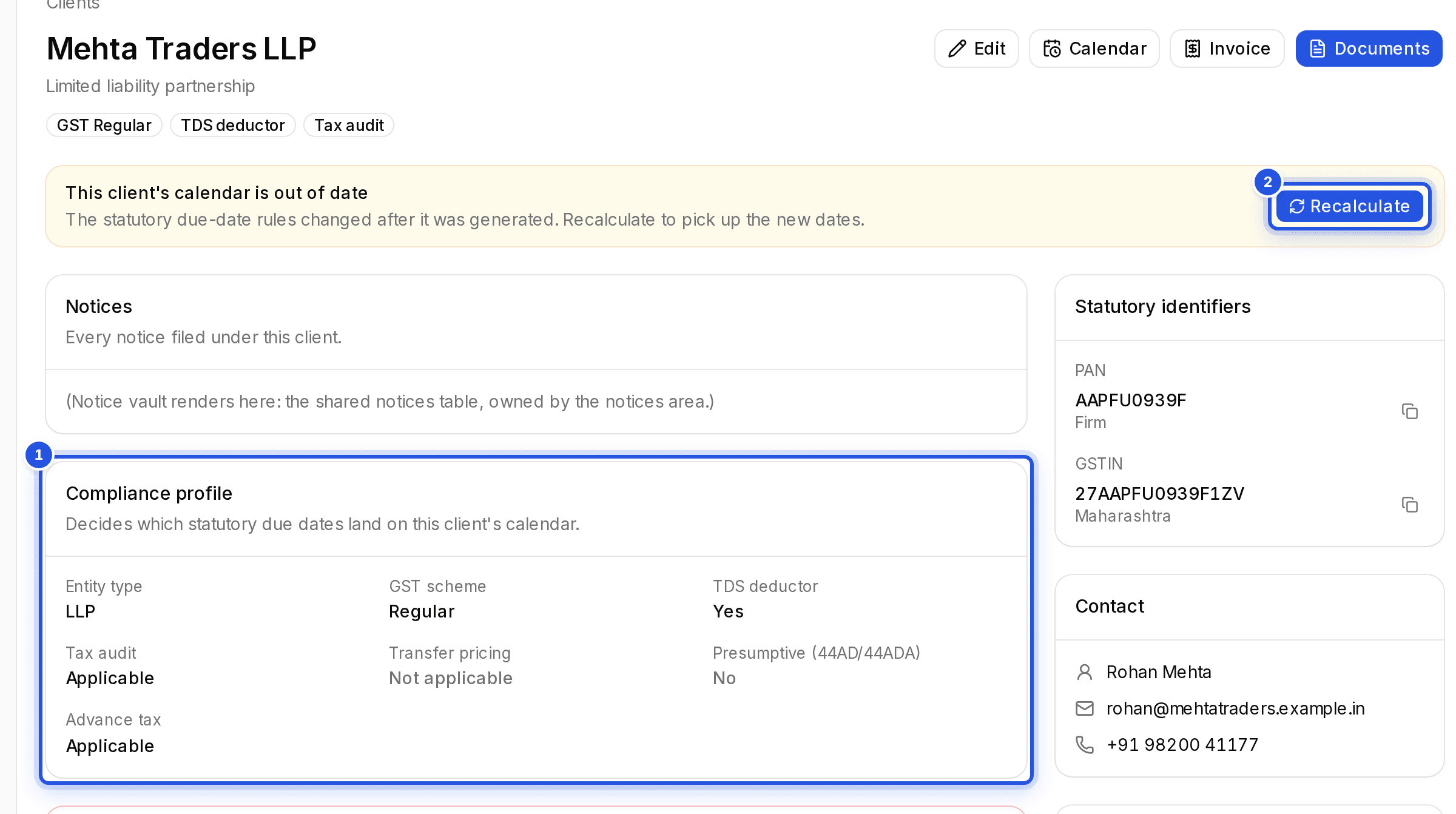Copy the GSTIN 27AAPFU0939F1ZV icon

(1410, 505)
